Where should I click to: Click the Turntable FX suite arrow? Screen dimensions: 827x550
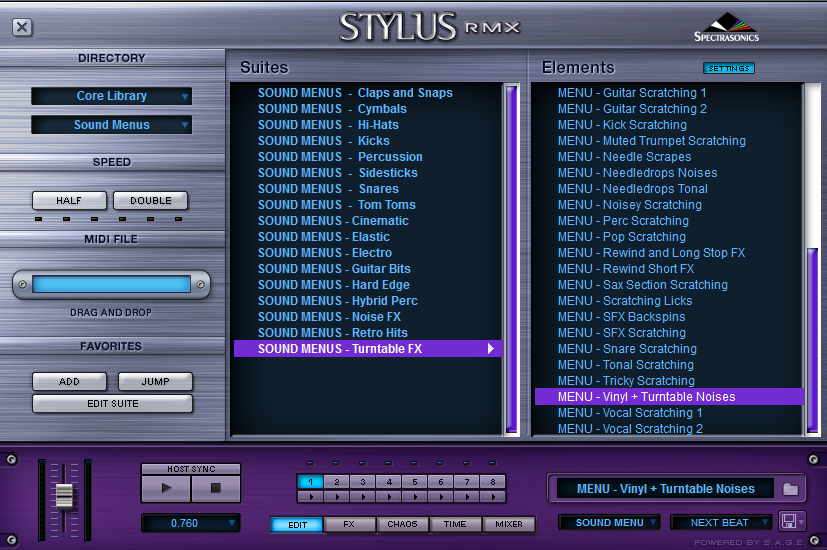coord(491,349)
